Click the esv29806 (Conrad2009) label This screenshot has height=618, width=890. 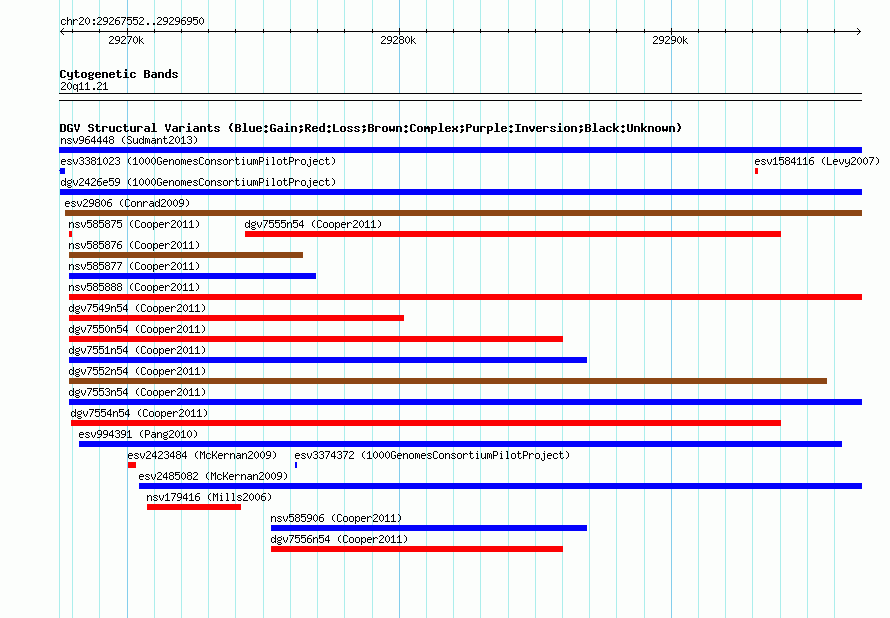pos(127,203)
